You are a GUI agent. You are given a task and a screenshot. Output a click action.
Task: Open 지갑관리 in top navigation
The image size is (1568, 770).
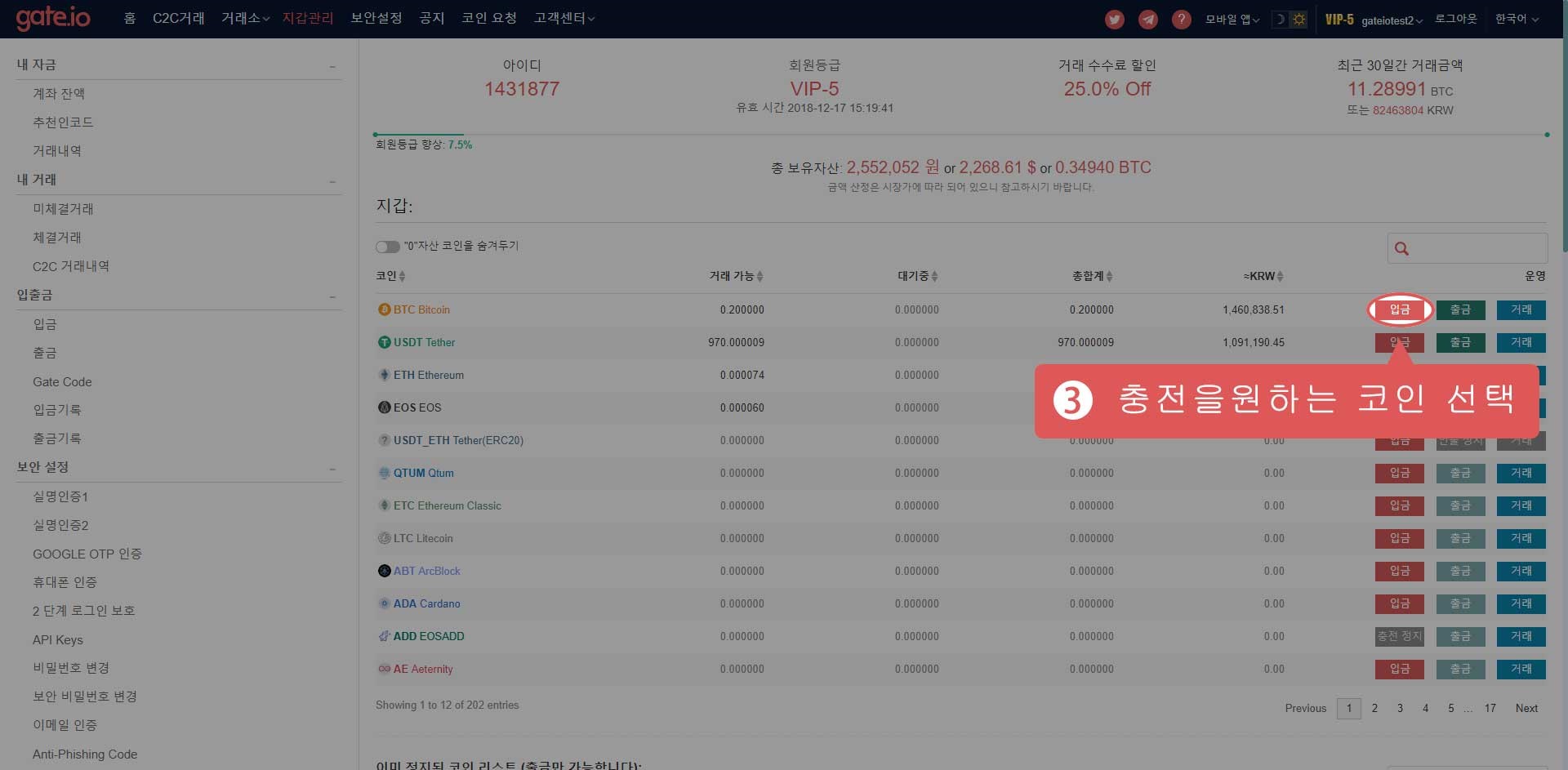pyautogui.click(x=308, y=18)
